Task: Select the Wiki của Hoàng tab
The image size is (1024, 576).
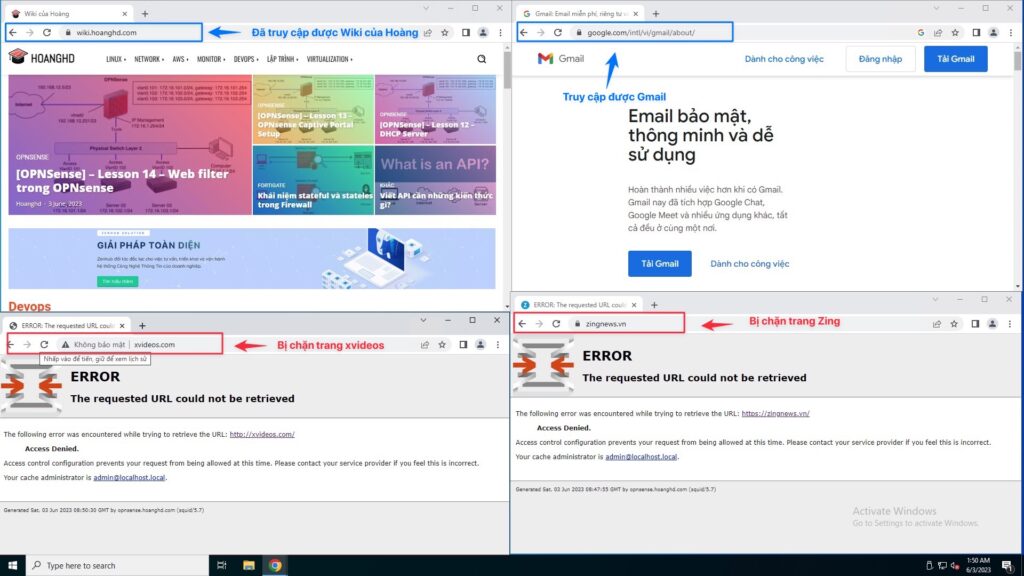Action: coord(69,13)
